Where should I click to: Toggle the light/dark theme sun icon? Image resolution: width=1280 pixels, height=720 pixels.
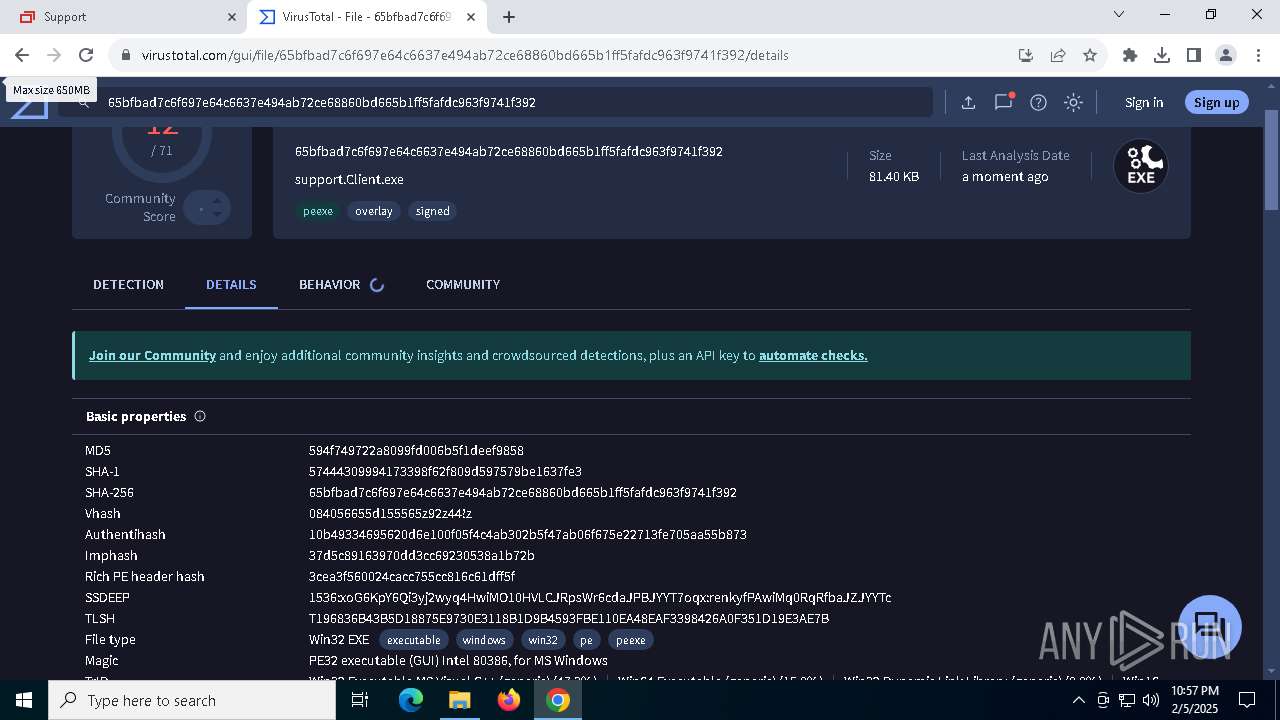[1073, 102]
